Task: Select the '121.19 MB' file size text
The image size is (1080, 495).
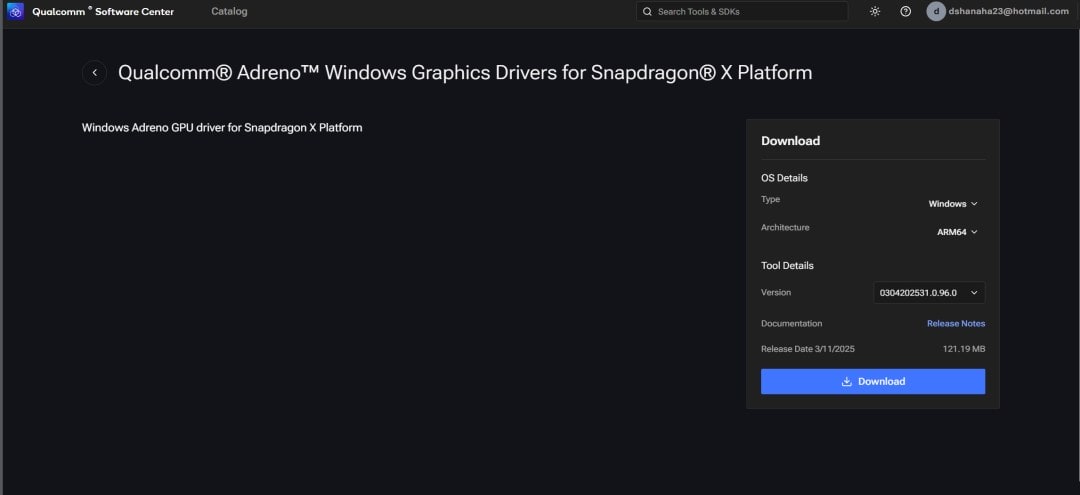Action: tap(964, 349)
